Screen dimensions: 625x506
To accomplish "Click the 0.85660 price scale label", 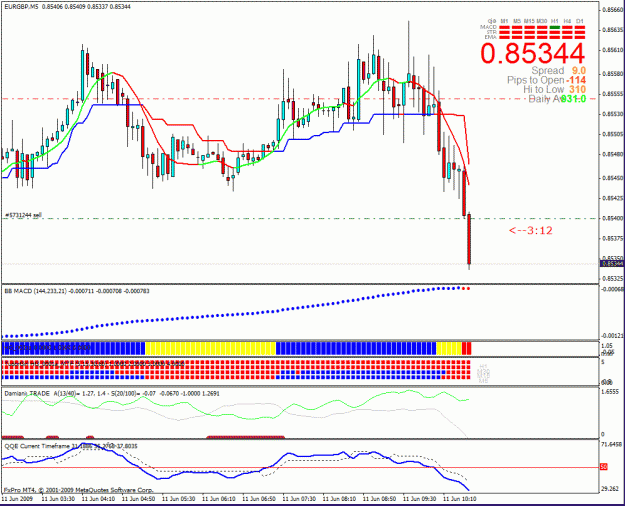I will [x=613, y=10].
